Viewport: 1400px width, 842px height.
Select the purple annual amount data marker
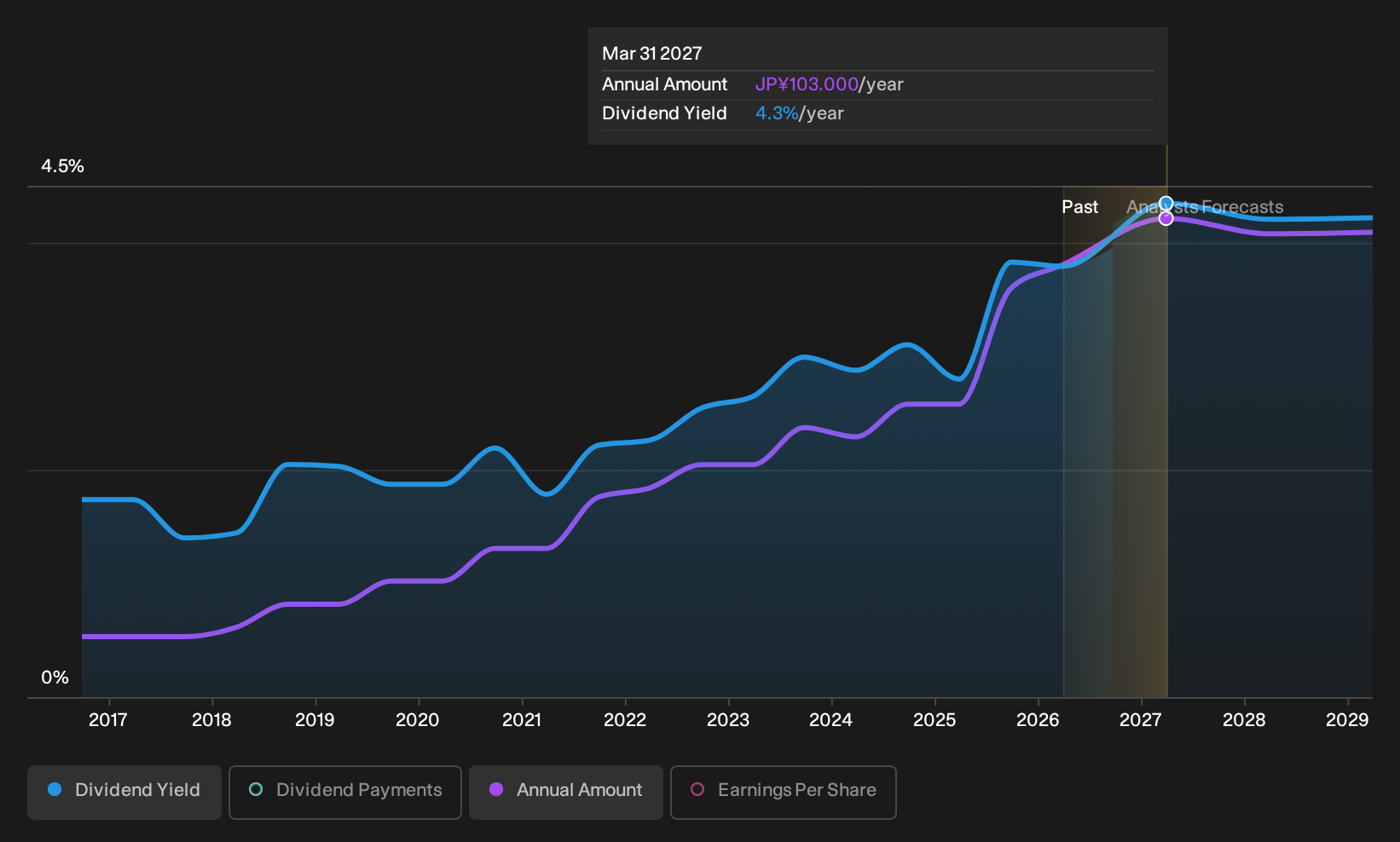point(1166,219)
